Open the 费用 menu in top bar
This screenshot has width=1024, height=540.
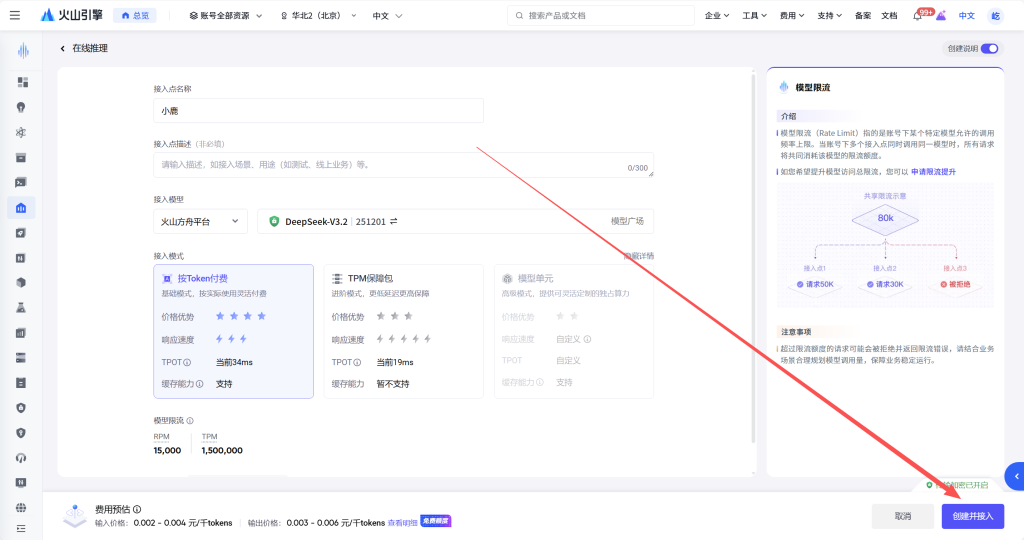tap(792, 16)
